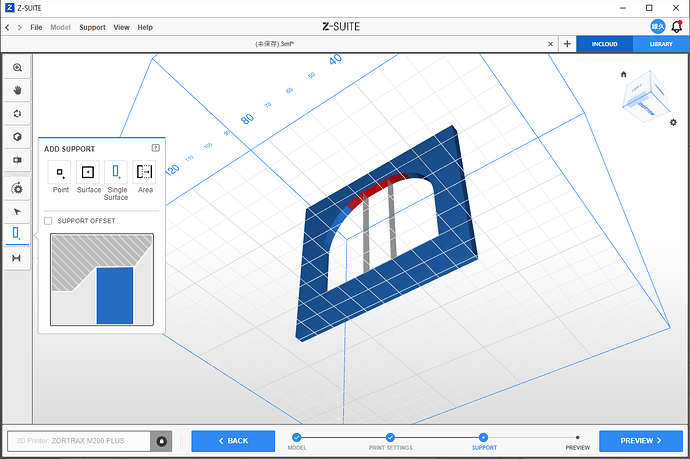
Task: Click the home view icon
Action: click(x=623, y=74)
